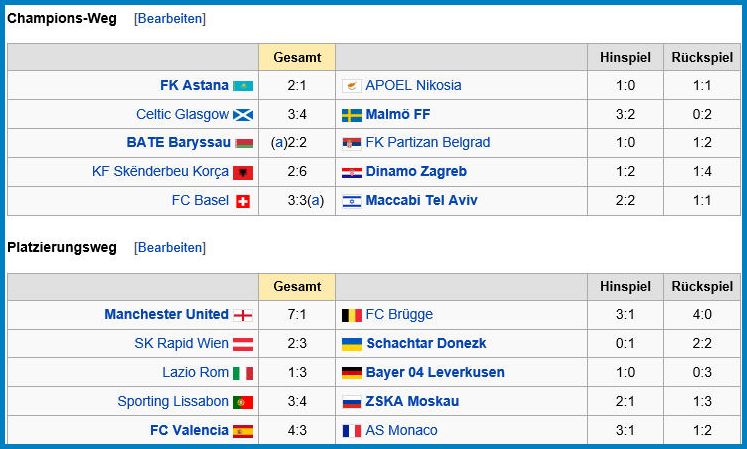
Task: Open the Manchester United team link
Action: 166,315
